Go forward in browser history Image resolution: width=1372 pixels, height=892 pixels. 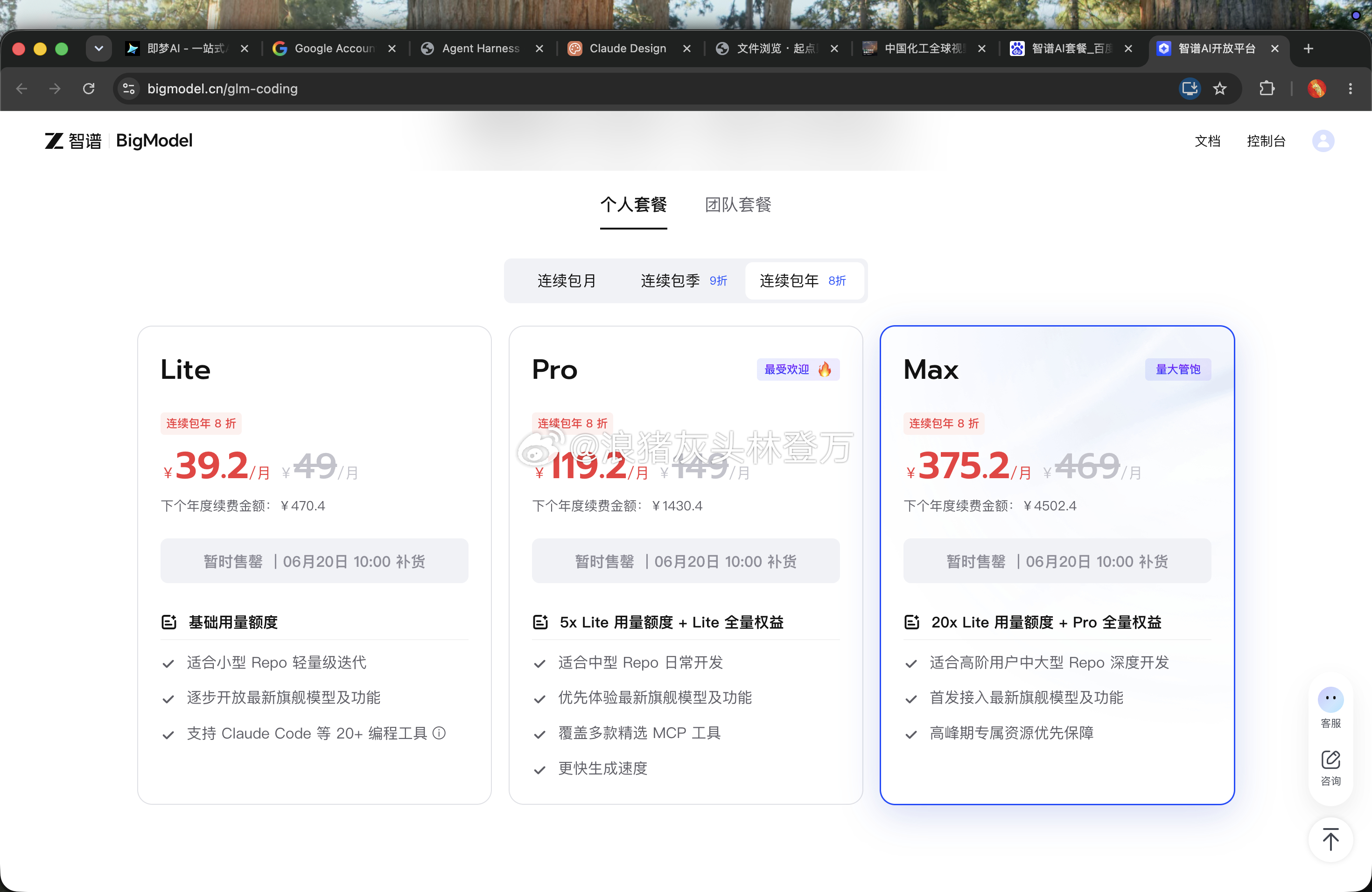pos(55,89)
